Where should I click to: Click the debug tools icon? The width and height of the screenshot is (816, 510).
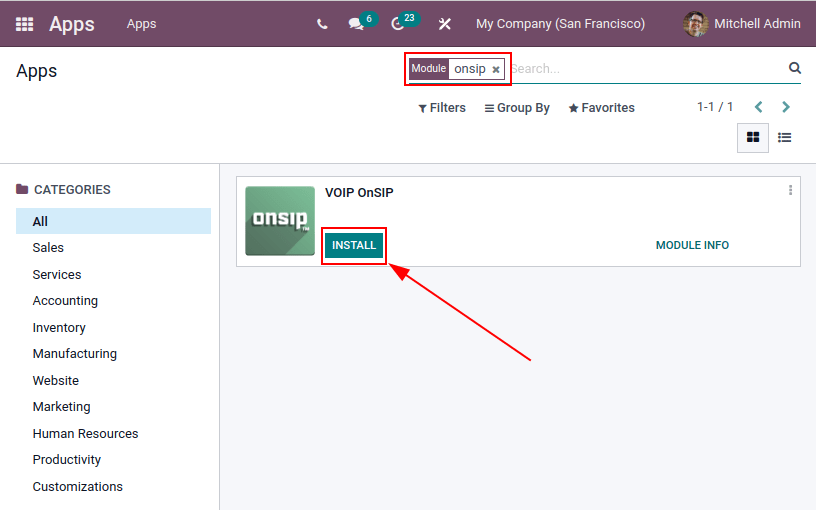(x=445, y=24)
